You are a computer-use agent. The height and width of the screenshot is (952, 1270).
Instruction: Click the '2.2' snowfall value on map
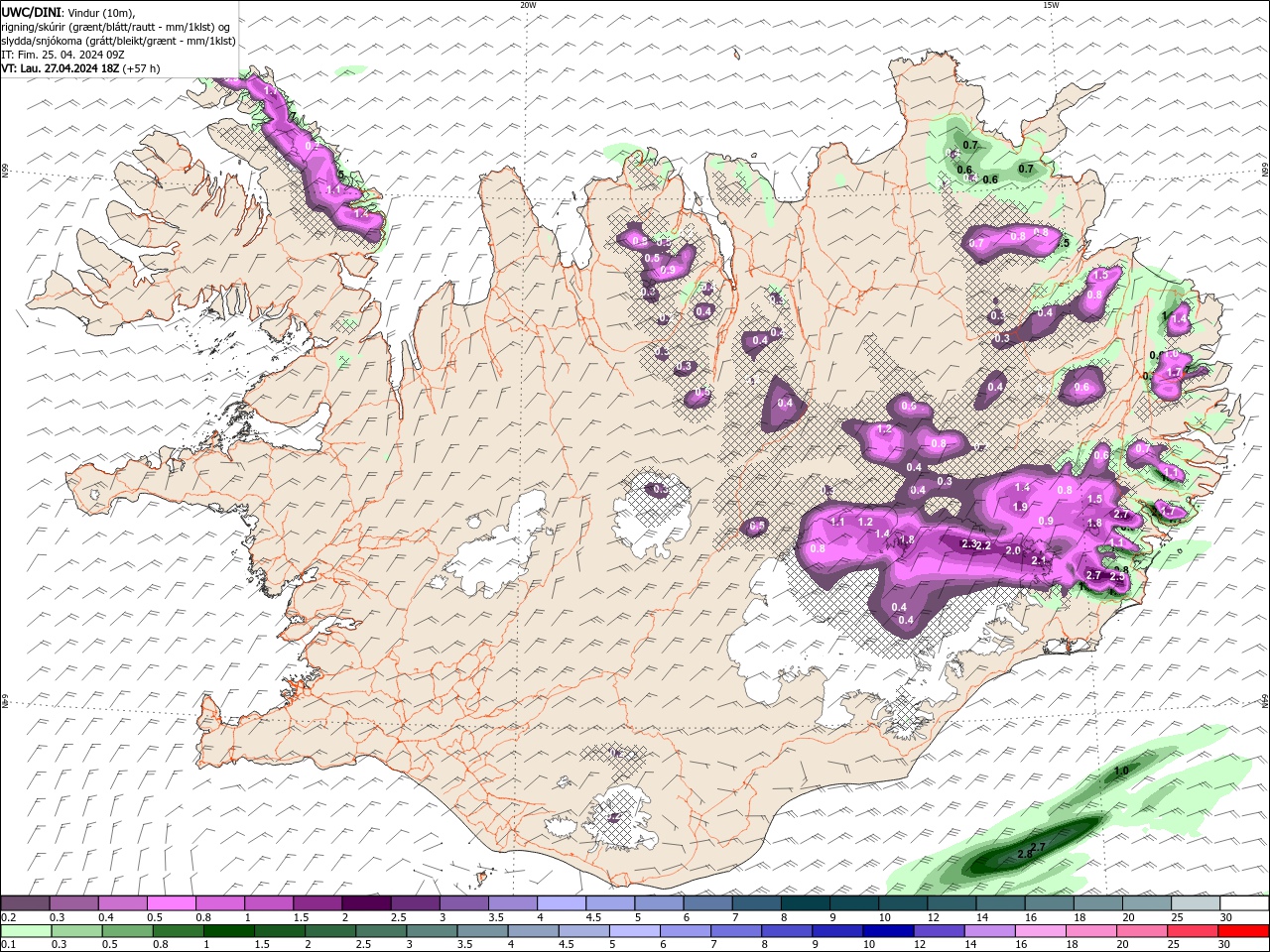(x=984, y=545)
